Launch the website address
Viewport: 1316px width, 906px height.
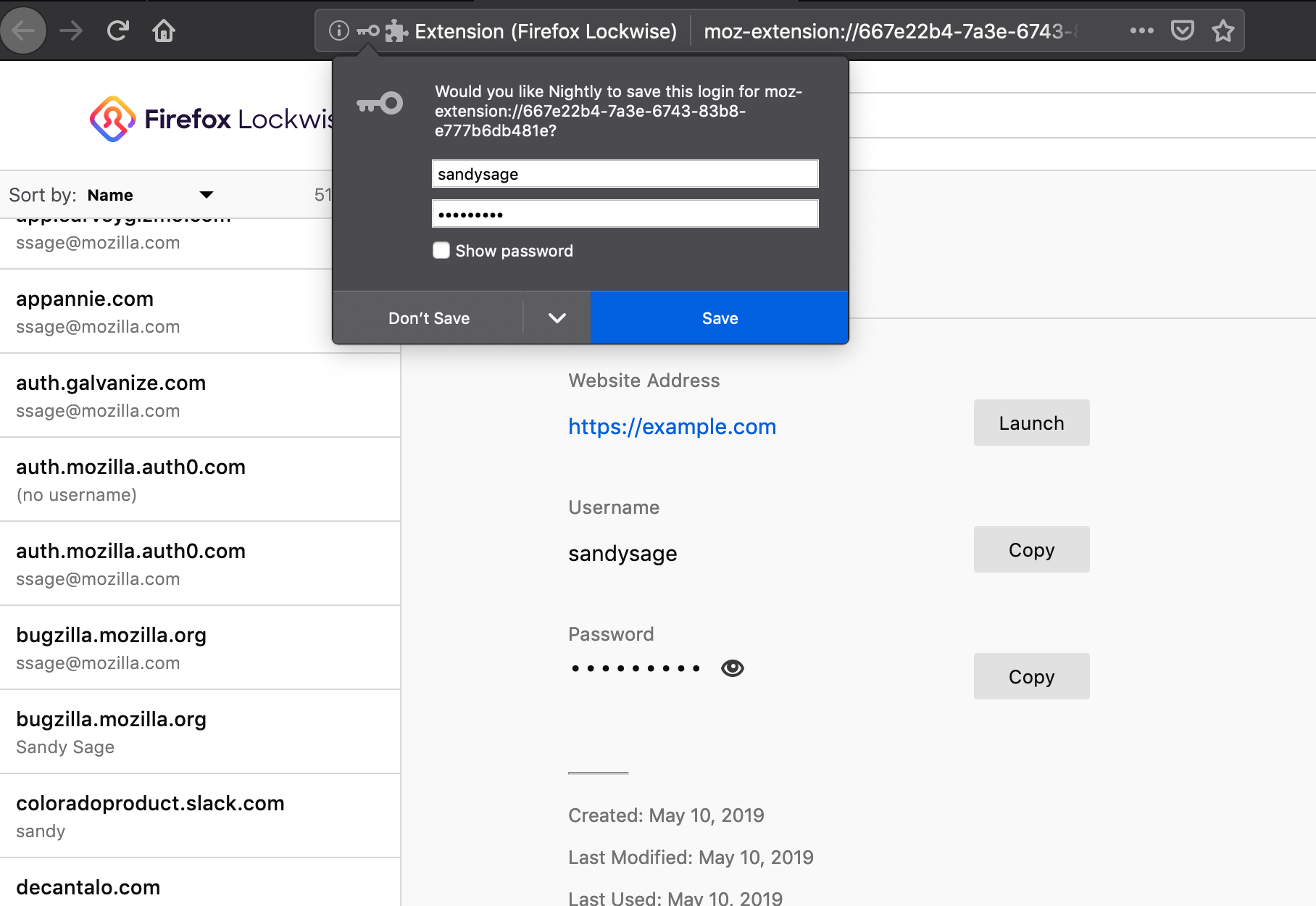(x=1031, y=423)
